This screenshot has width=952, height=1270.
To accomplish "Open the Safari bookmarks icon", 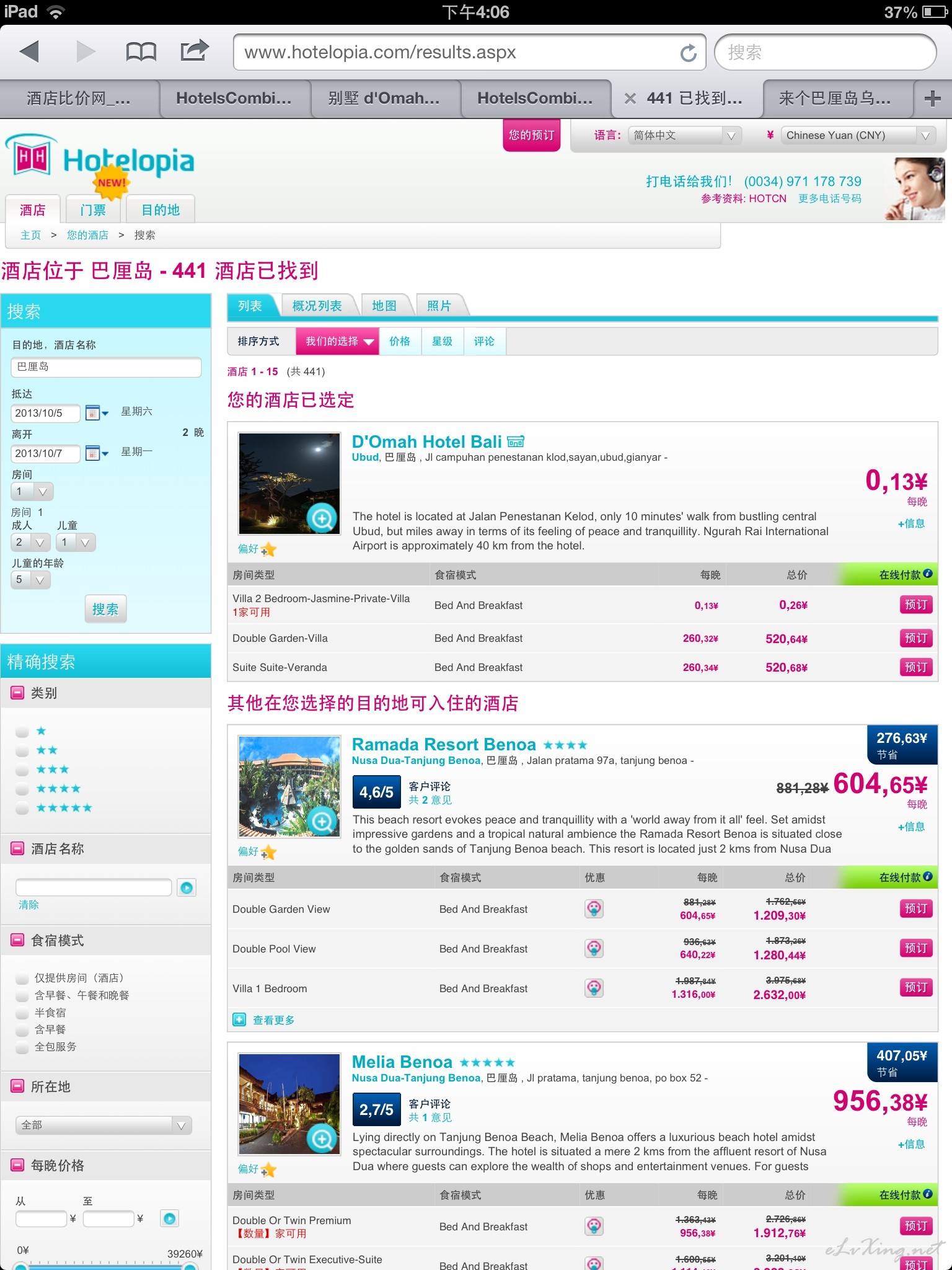I will (x=141, y=51).
